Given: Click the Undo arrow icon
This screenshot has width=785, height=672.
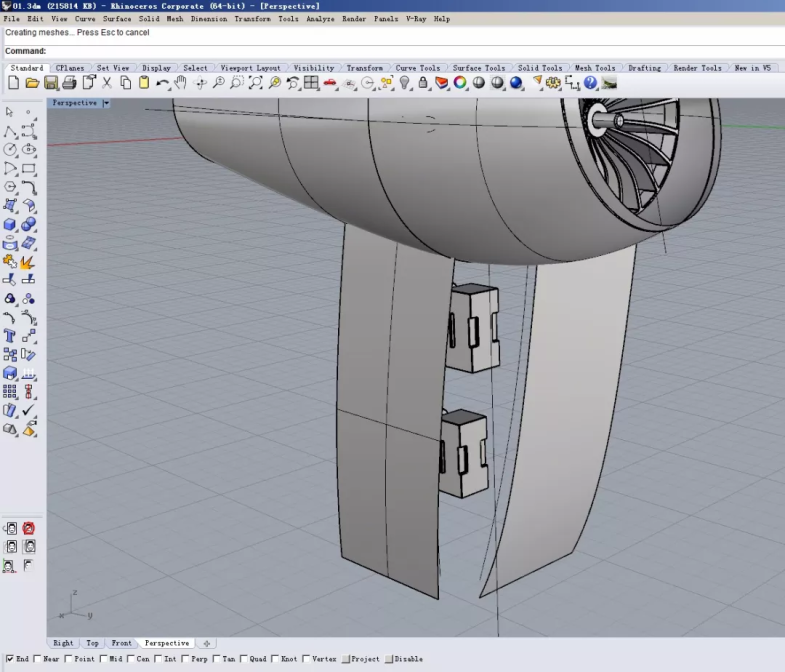Looking at the screenshot, I should 163,83.
